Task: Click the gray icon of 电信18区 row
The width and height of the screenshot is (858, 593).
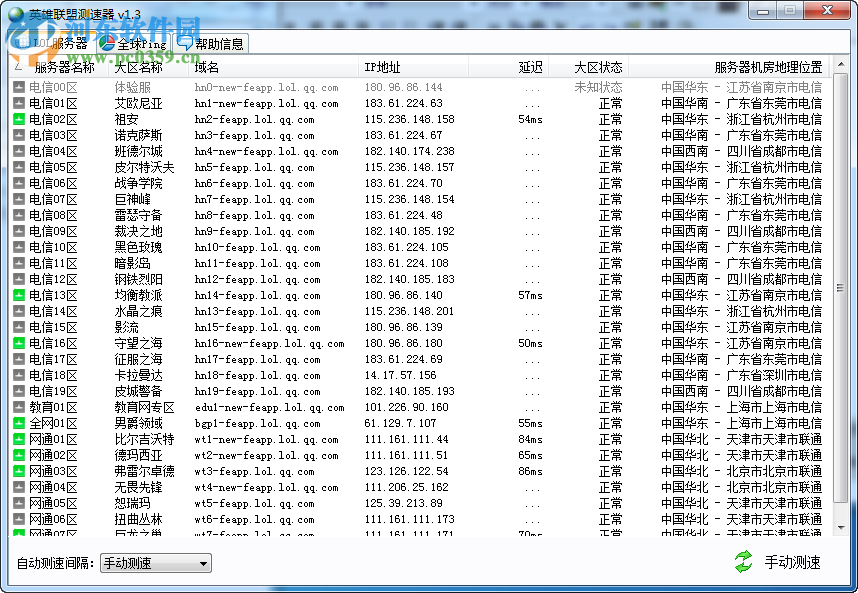Action: [19, 375]
